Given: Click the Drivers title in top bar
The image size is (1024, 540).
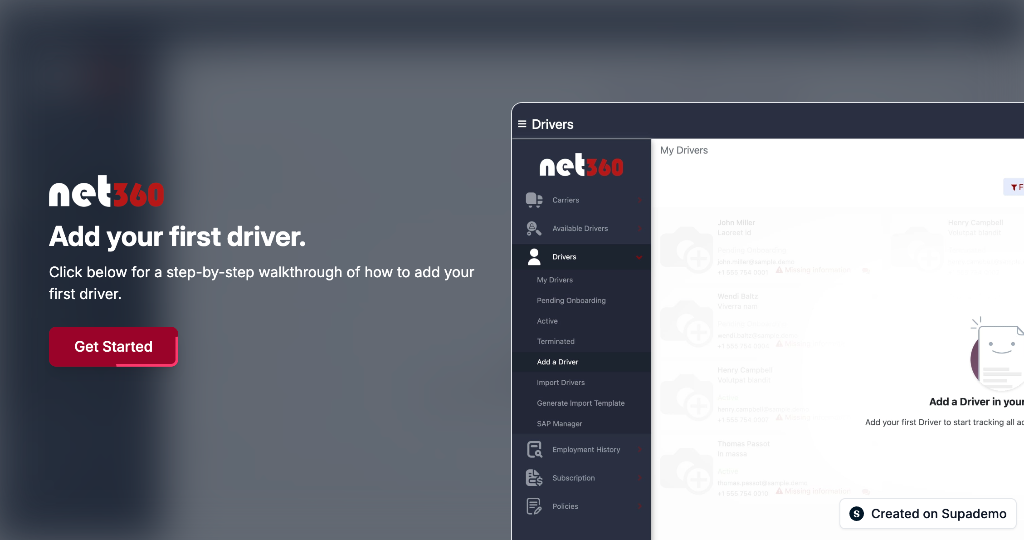Looking at the screenshot, I should 552,124.
